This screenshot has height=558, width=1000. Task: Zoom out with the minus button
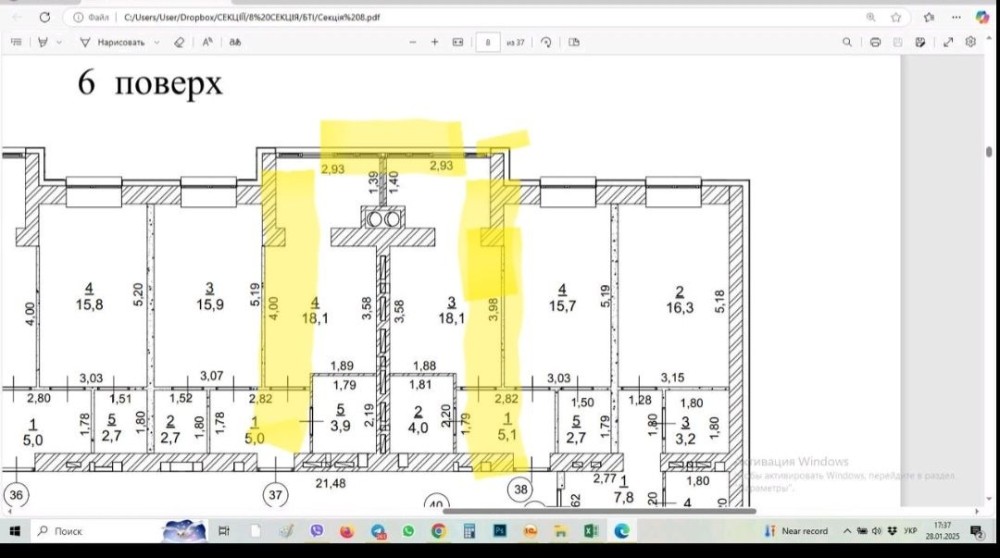click(x=413, y=42)
